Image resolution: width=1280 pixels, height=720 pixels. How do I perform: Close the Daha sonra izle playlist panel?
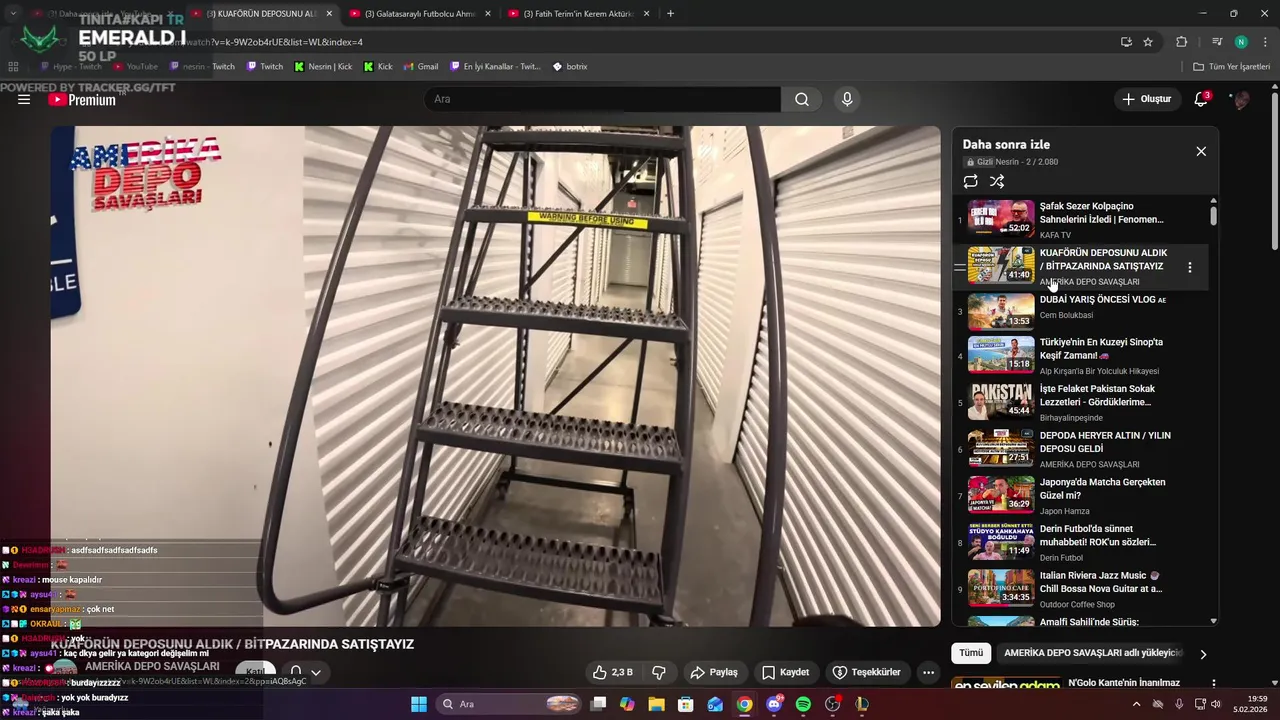point(1201,151)
